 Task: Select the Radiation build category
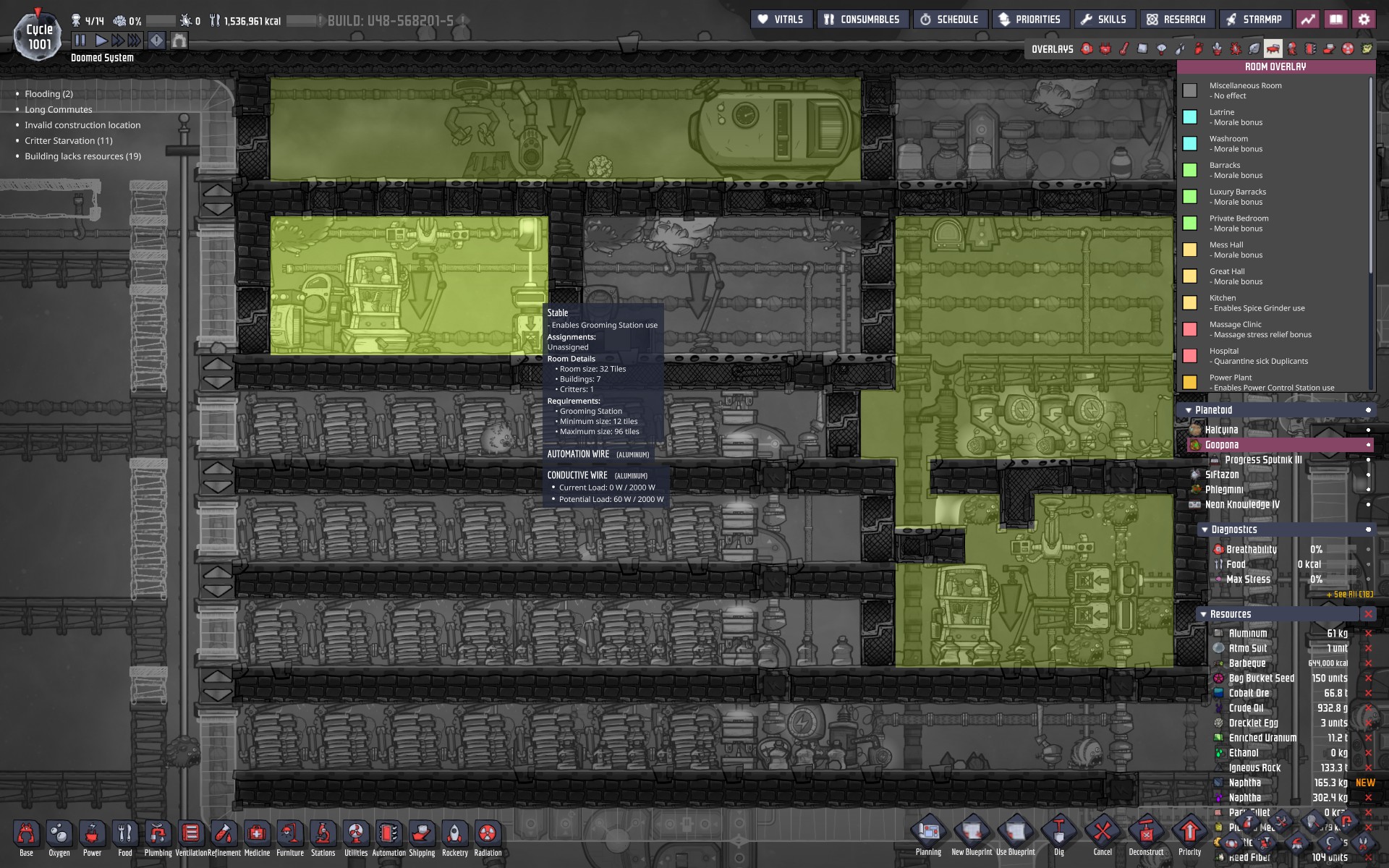click(x=488, y=834)
